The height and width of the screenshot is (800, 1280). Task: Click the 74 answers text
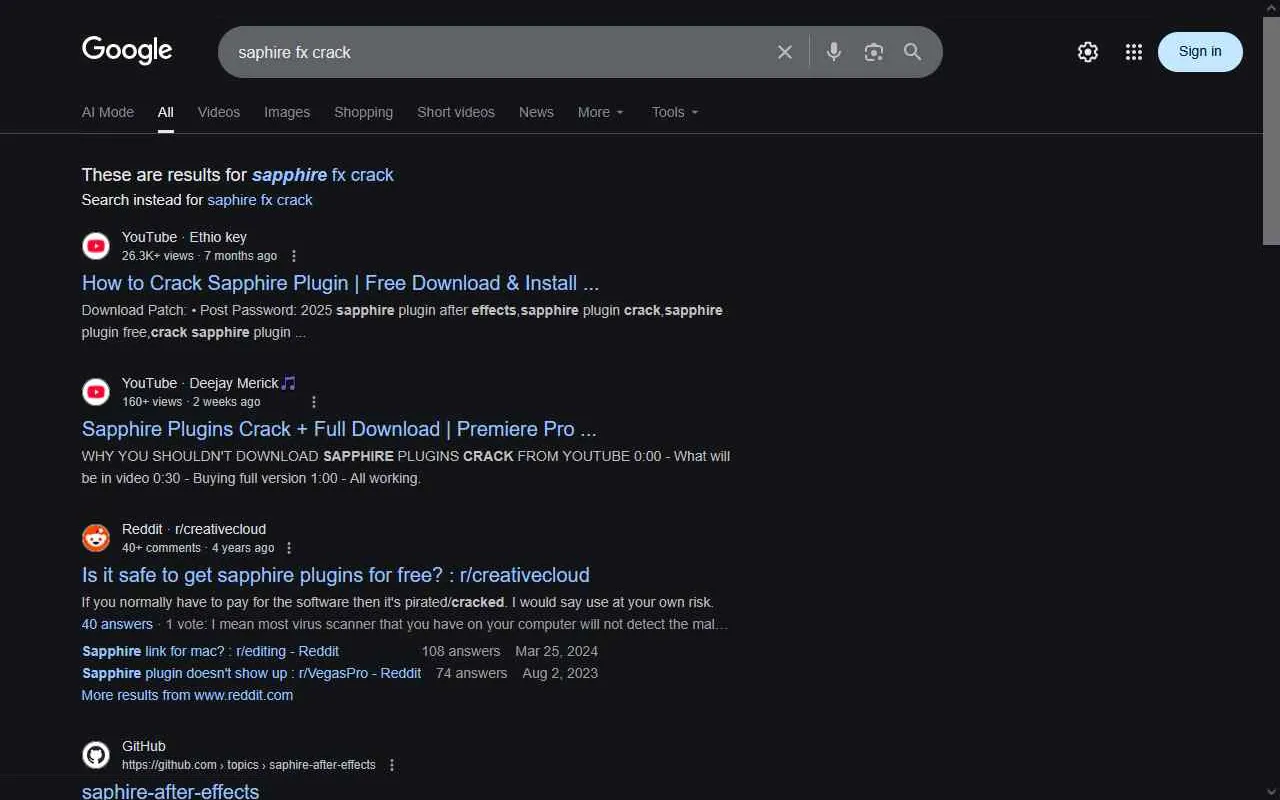472,673
